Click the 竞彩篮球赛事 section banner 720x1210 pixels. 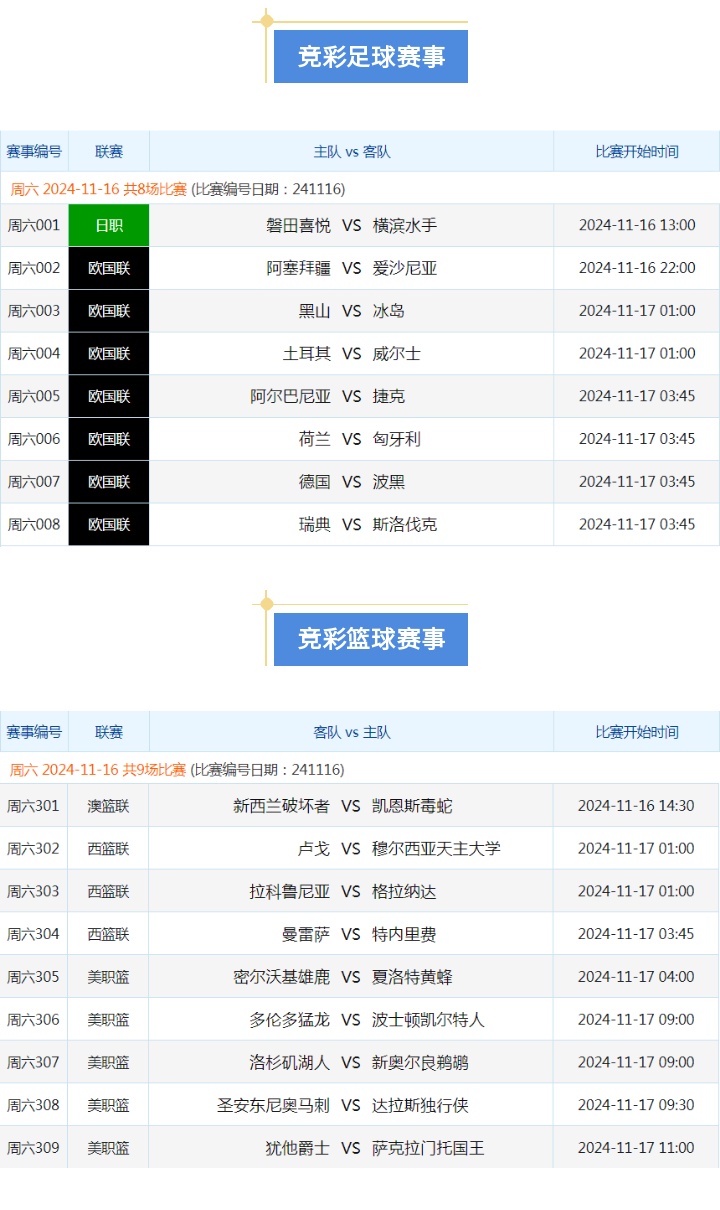[370, 639]
